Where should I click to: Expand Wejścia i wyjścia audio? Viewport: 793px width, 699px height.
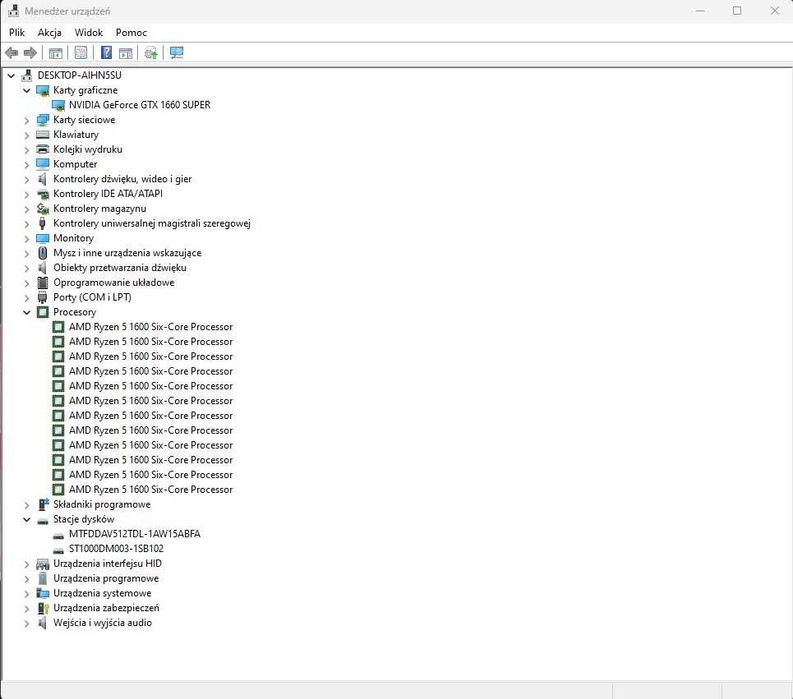pos(27,623)
